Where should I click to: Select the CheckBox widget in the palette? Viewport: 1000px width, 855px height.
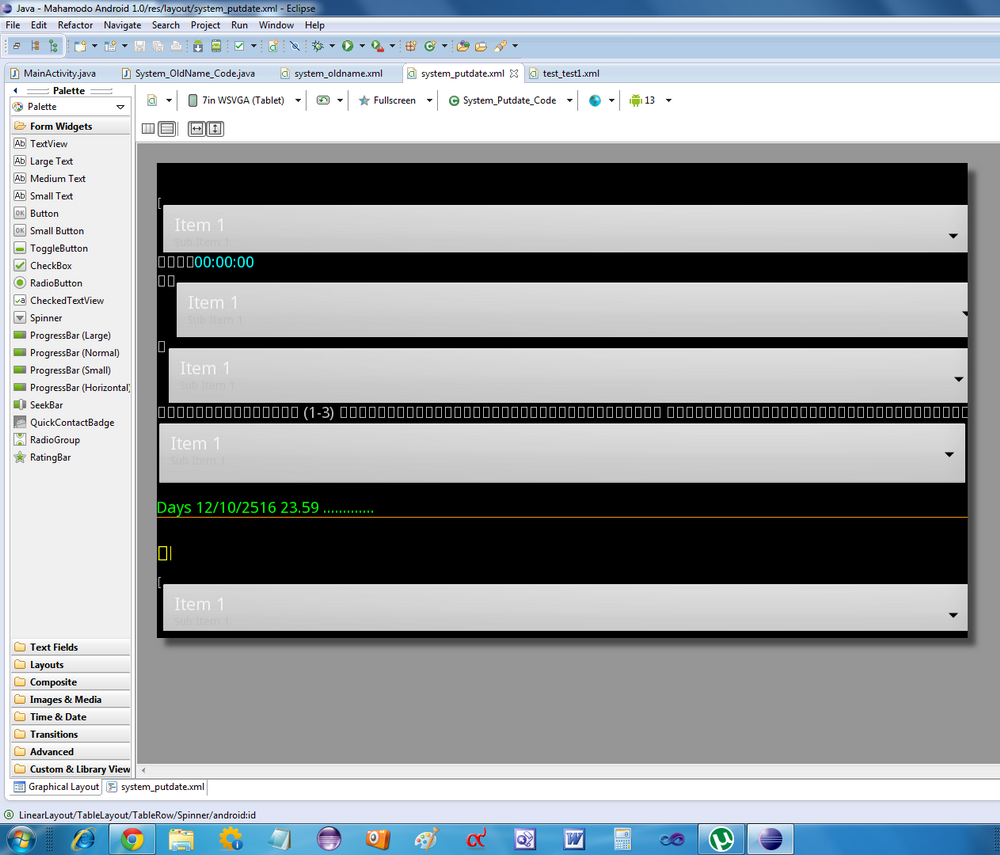[x=50, y=265]
